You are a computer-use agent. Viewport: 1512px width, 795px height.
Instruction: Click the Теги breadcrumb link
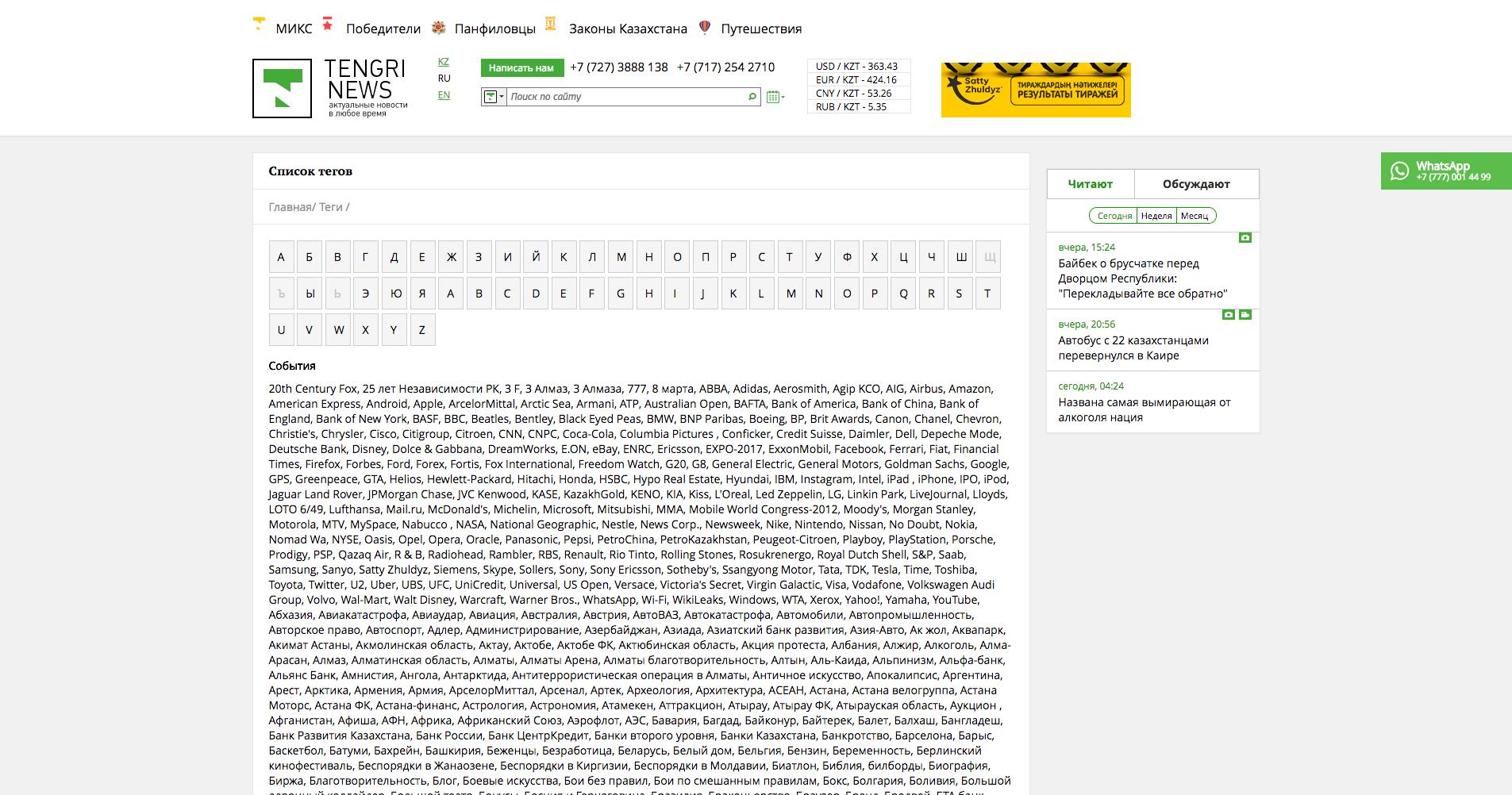click(331, 207)
